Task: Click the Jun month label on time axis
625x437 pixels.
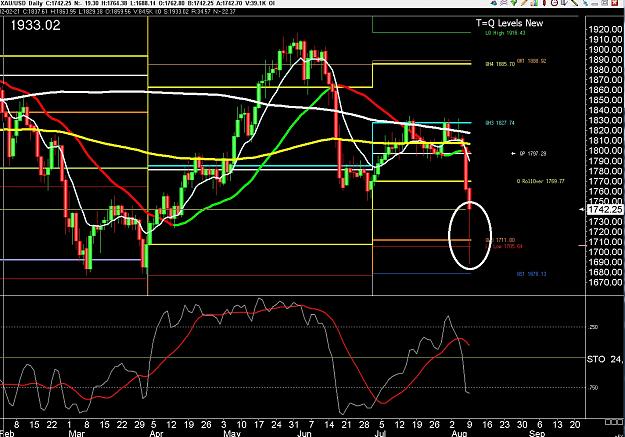Action: [x=304, y=433]
